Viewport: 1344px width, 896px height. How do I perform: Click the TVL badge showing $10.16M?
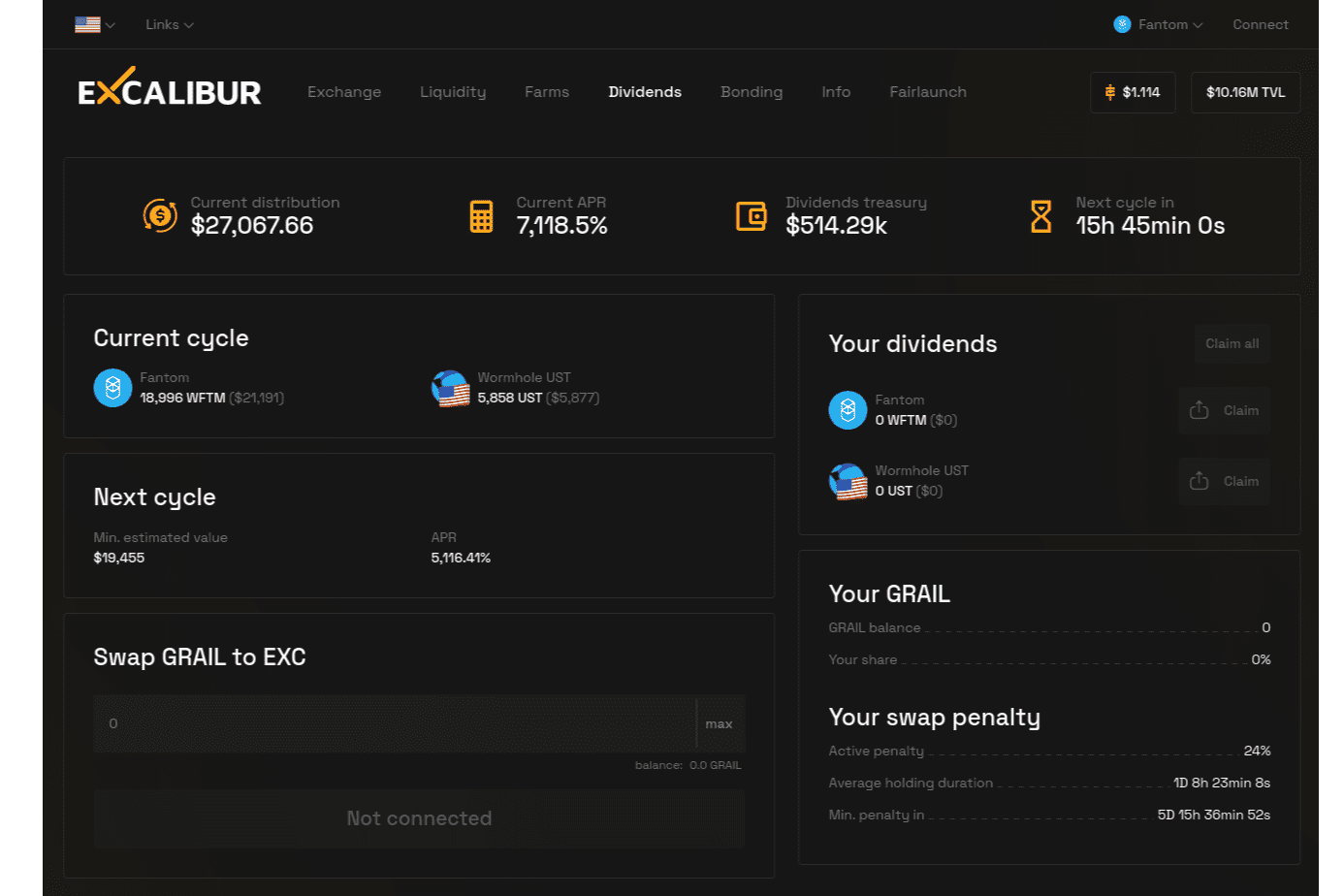pos(1245,92)
